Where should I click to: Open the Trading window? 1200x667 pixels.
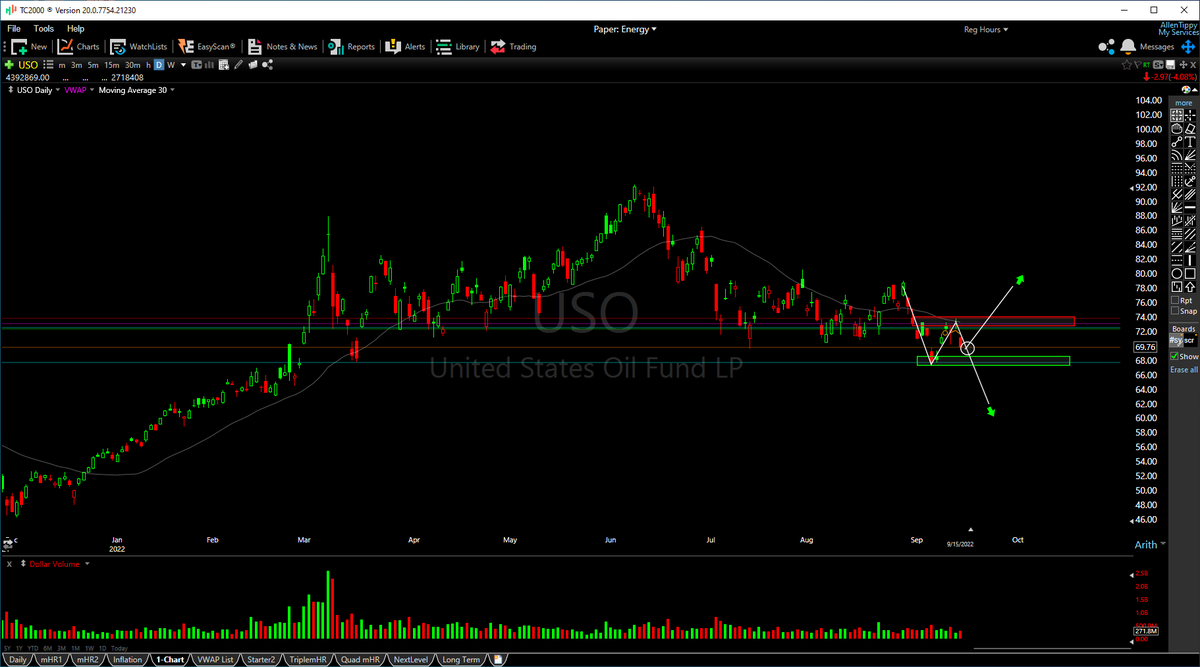514,46
